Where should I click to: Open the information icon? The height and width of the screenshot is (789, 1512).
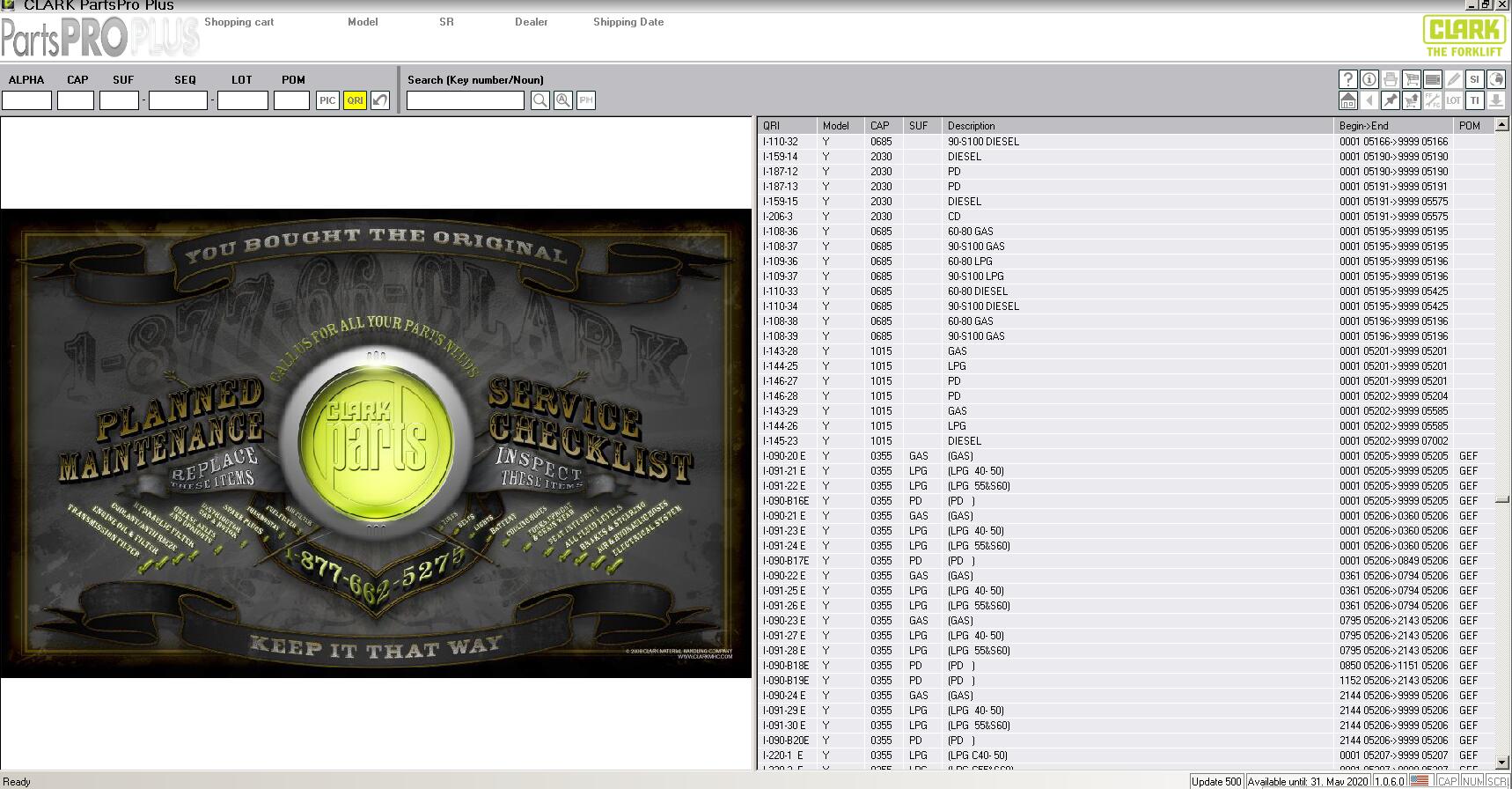click(1369, 79)
